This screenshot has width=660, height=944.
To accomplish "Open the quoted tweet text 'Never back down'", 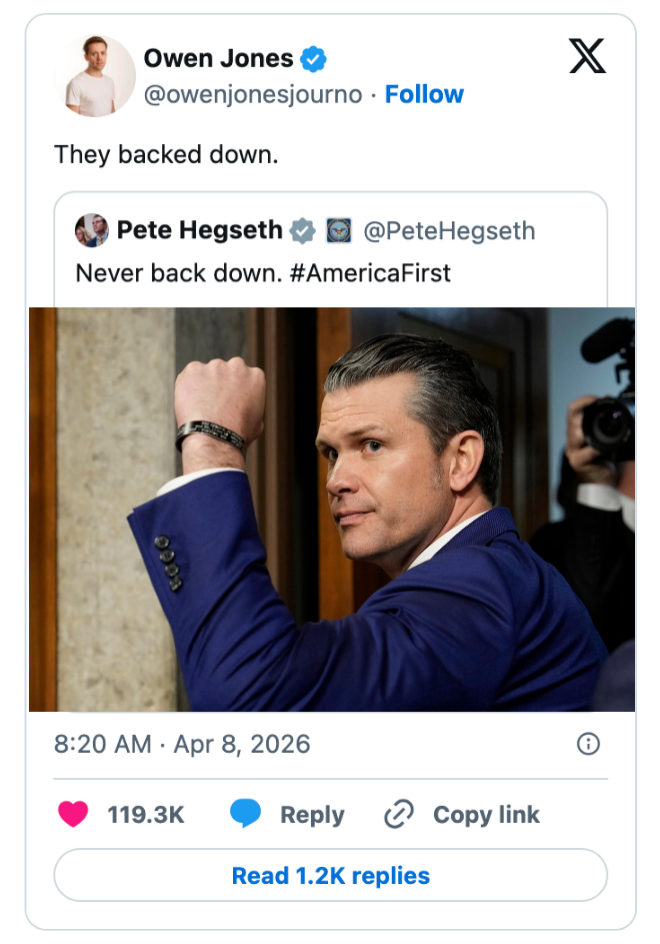I will click(263, 272).
